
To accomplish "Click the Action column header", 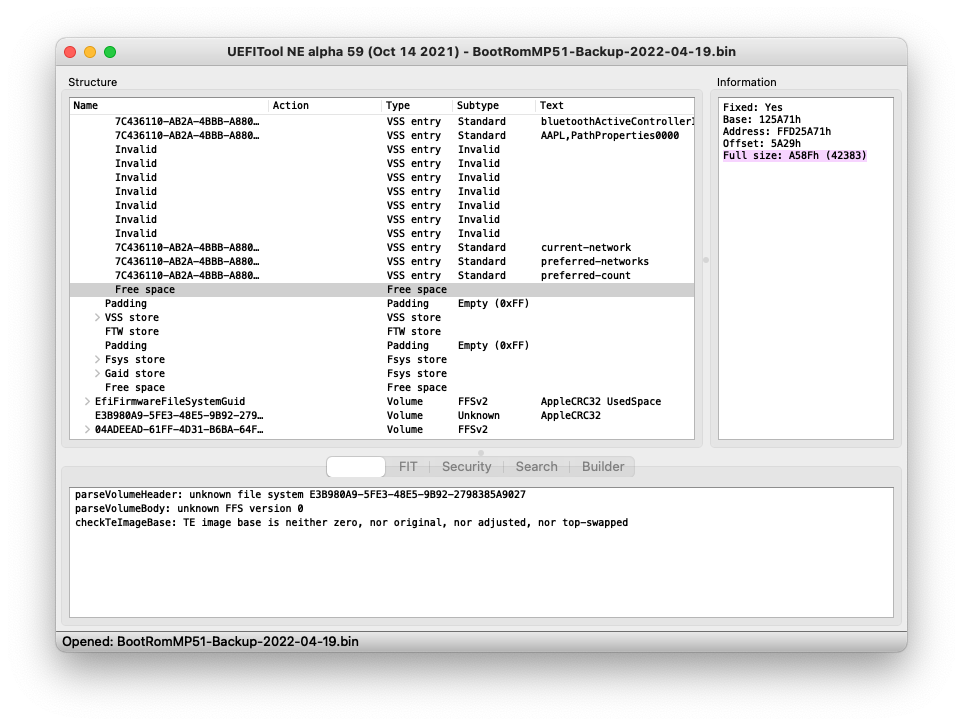I will pos(325,106).
